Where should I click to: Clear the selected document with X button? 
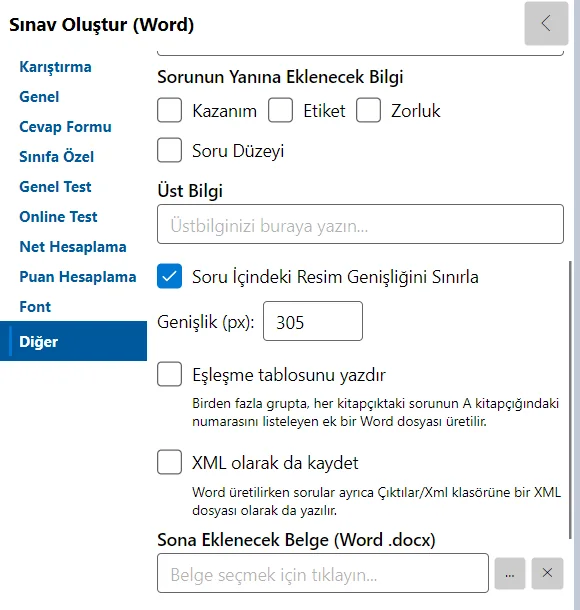[x=547, y=573]
